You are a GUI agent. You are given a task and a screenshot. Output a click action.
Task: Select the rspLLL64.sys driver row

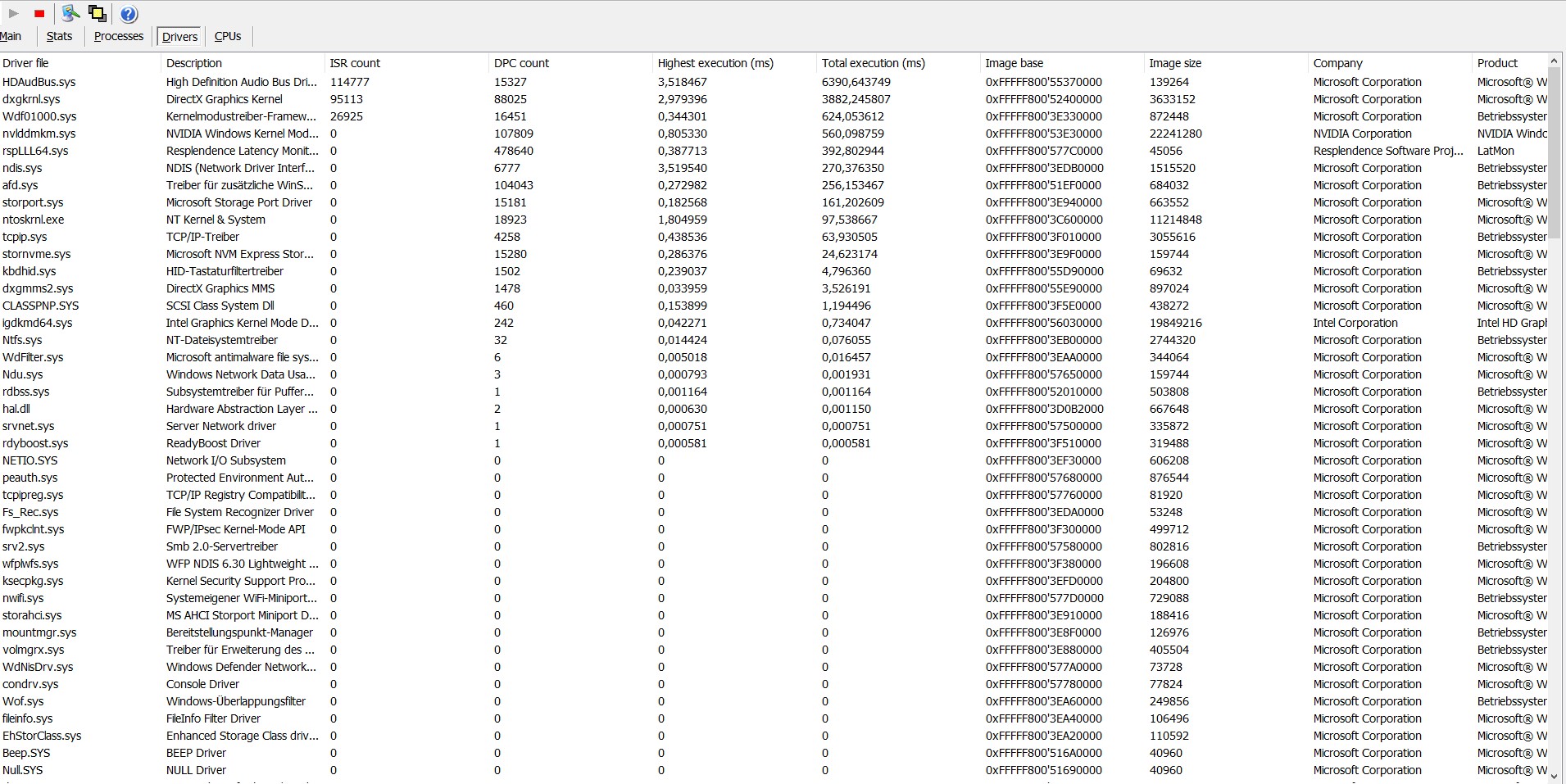(x=774, y=151)
